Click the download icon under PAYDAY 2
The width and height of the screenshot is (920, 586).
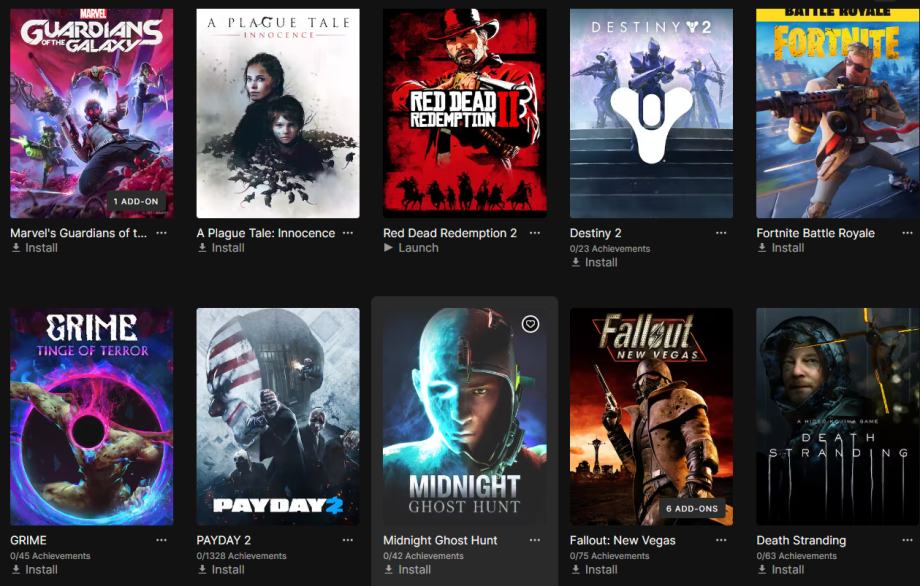(202, 570)
